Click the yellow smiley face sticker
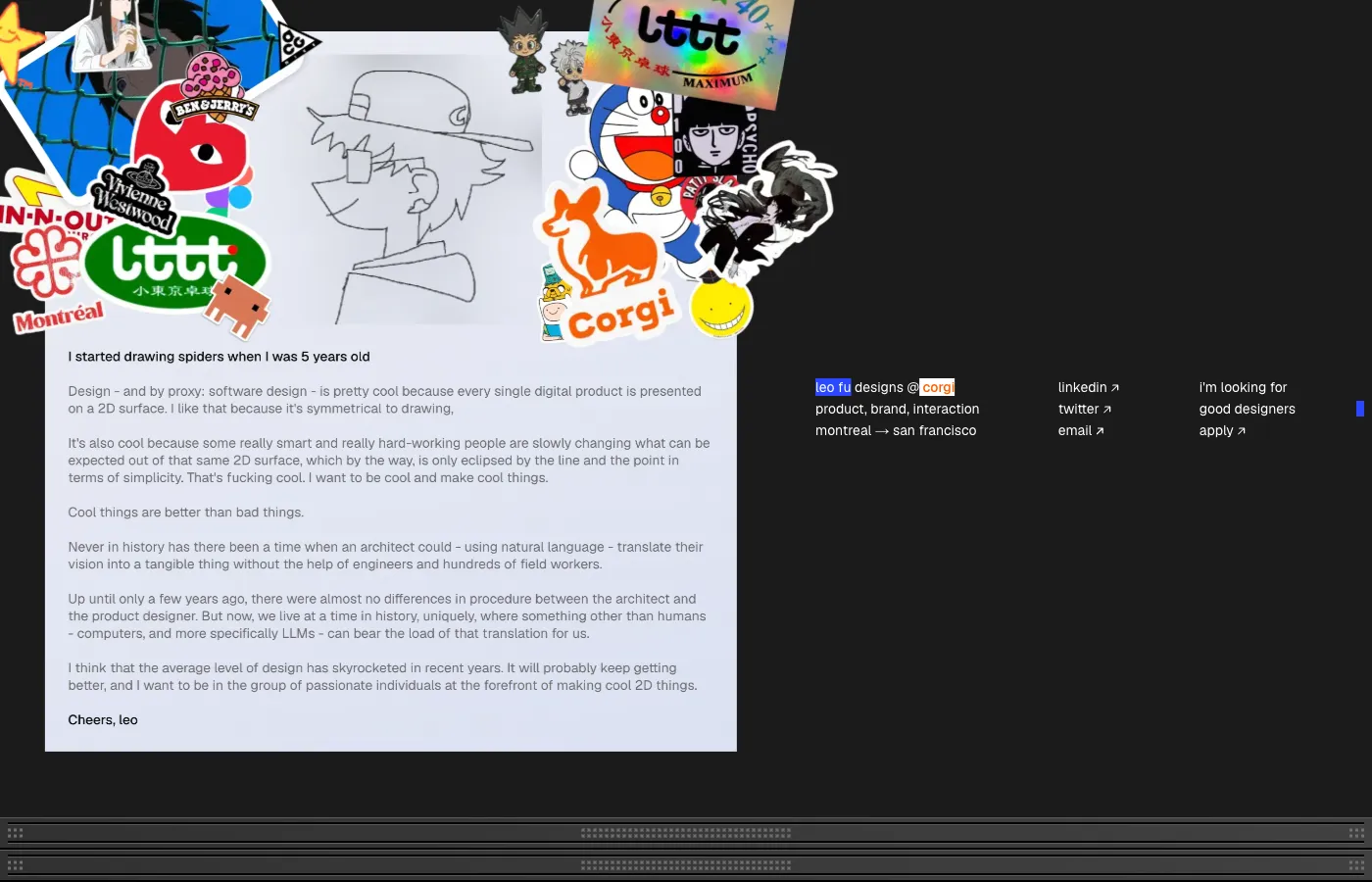Viewport: 1372px width, 882px height. [x=721, y=307]
